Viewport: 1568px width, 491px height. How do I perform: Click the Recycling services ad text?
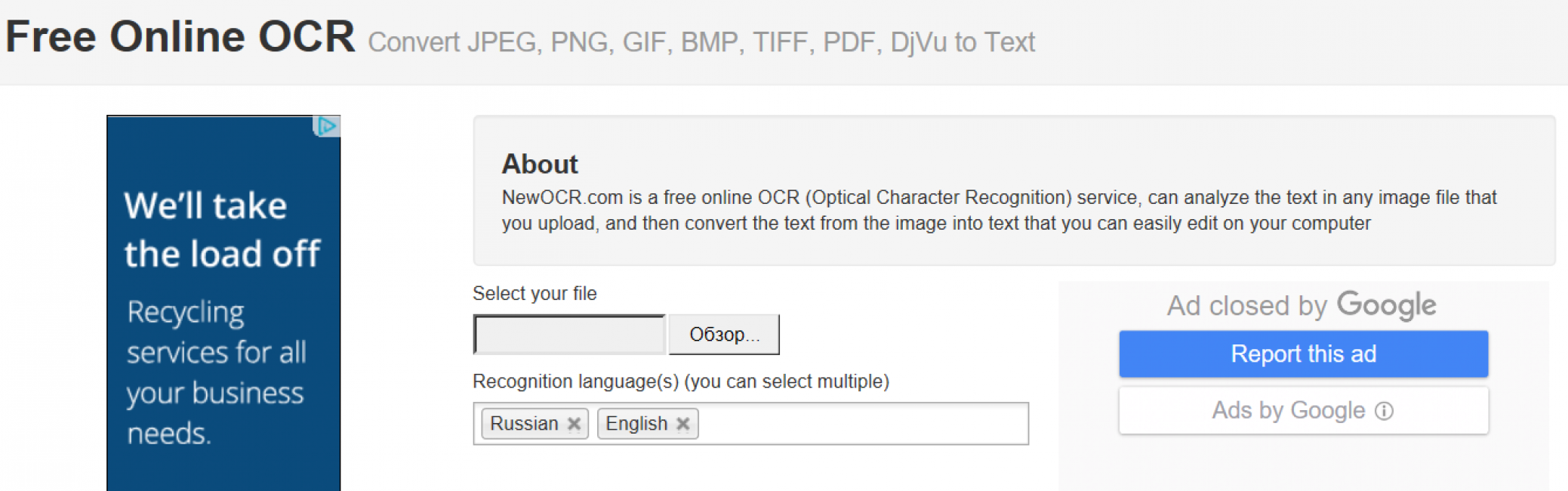click(216, 372)
